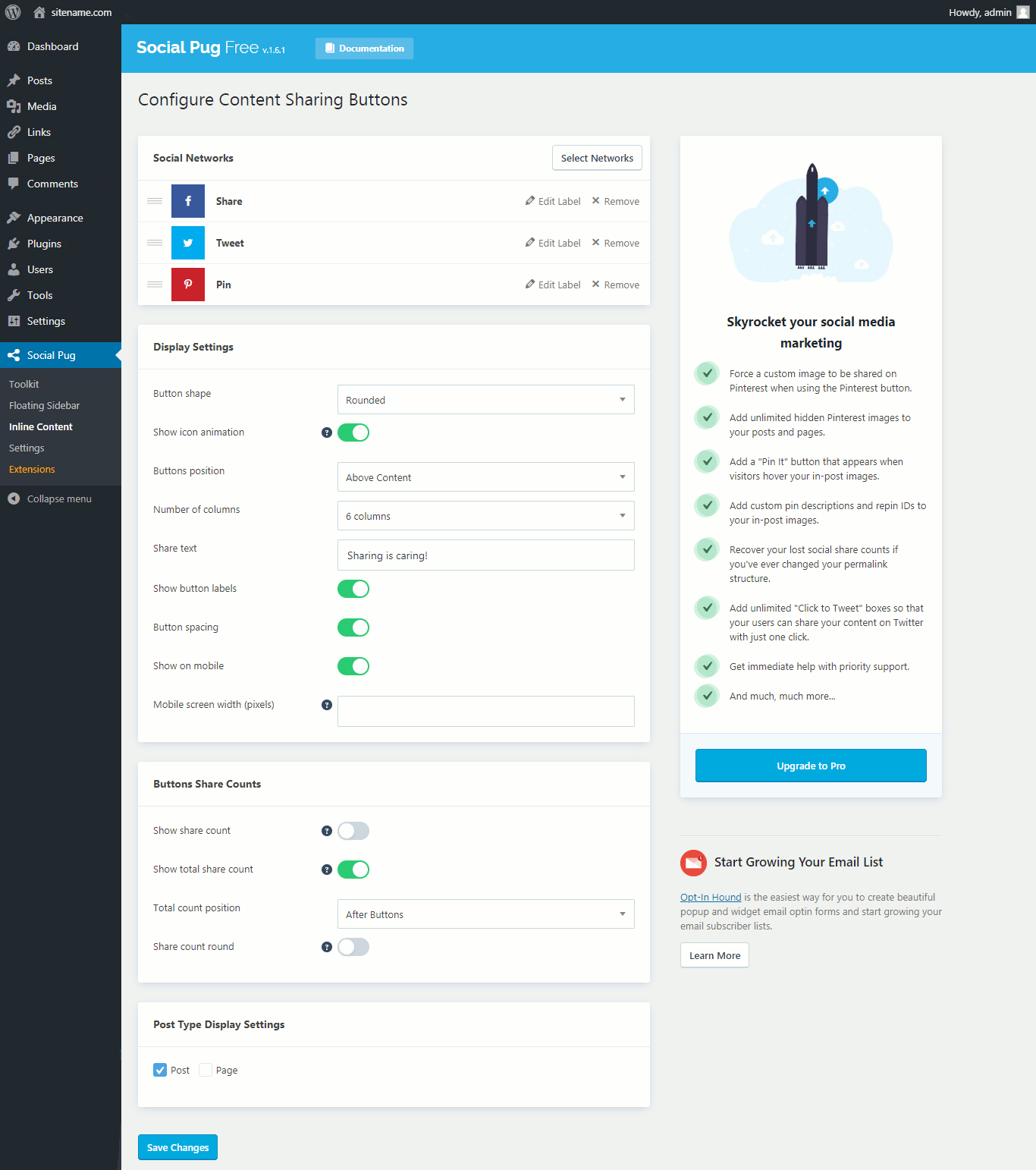This screenshot has width=1036, height=1170.
Task: Click the Share text input field
Action: point(486,555)
